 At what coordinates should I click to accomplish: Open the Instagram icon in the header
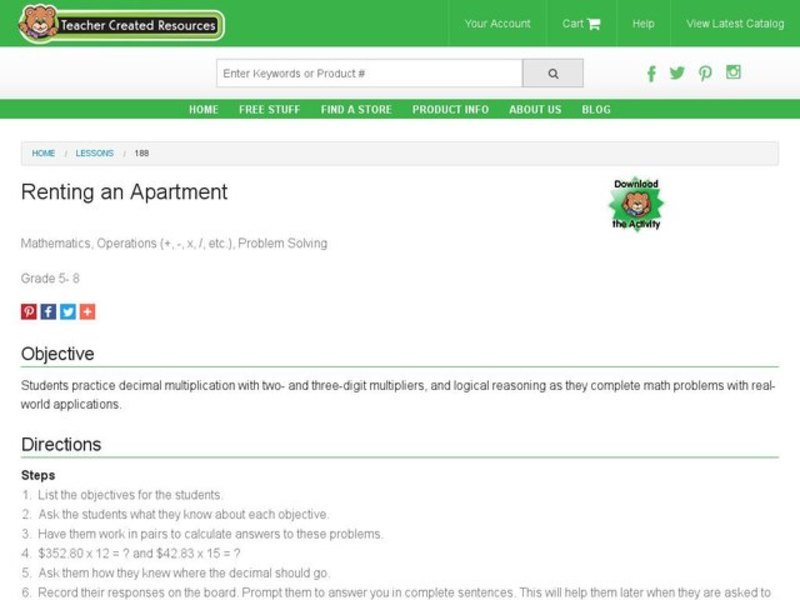tap(733, 73)
